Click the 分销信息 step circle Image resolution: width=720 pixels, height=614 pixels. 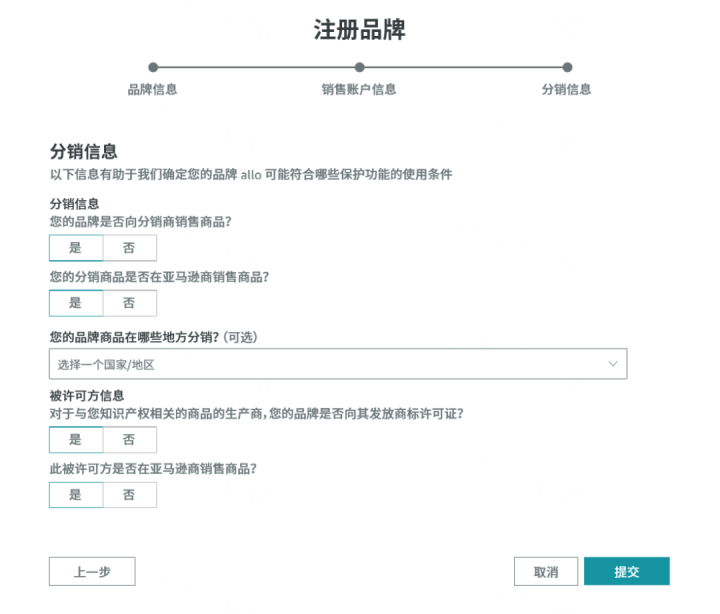click(x=567, y=68)
